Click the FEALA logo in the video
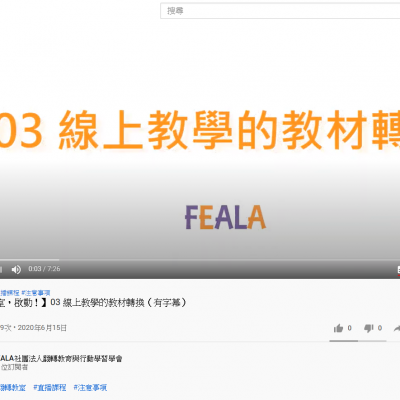This screenshot has width=400, height=400. 225,217
